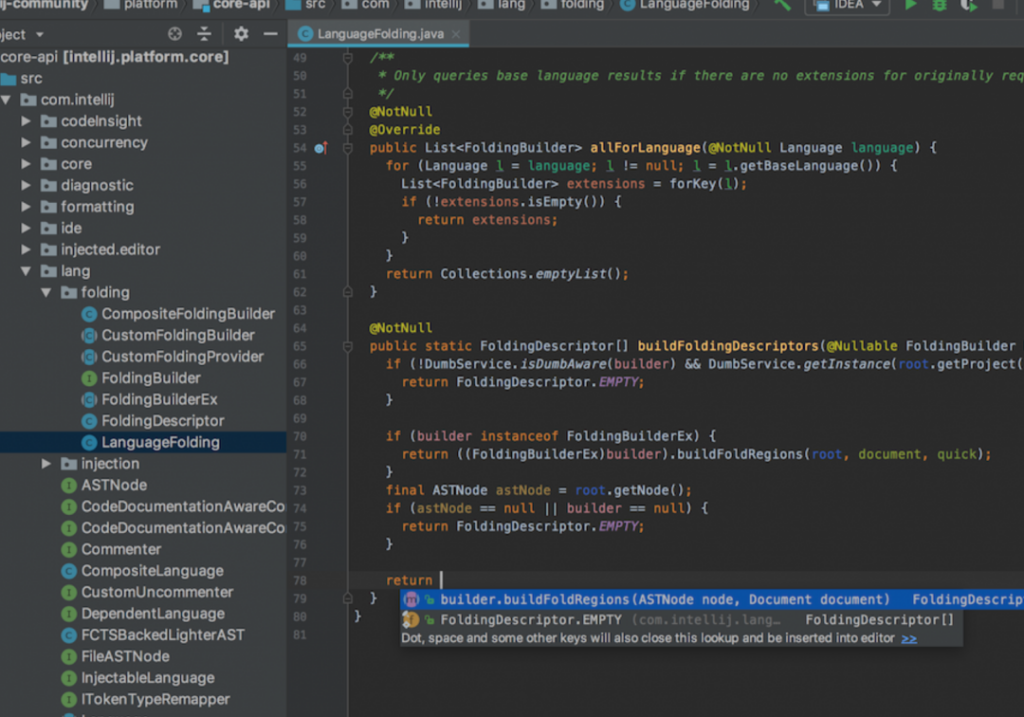Collapse the allForLanguage method fold arrow
1024x717 pixels.
347,147
